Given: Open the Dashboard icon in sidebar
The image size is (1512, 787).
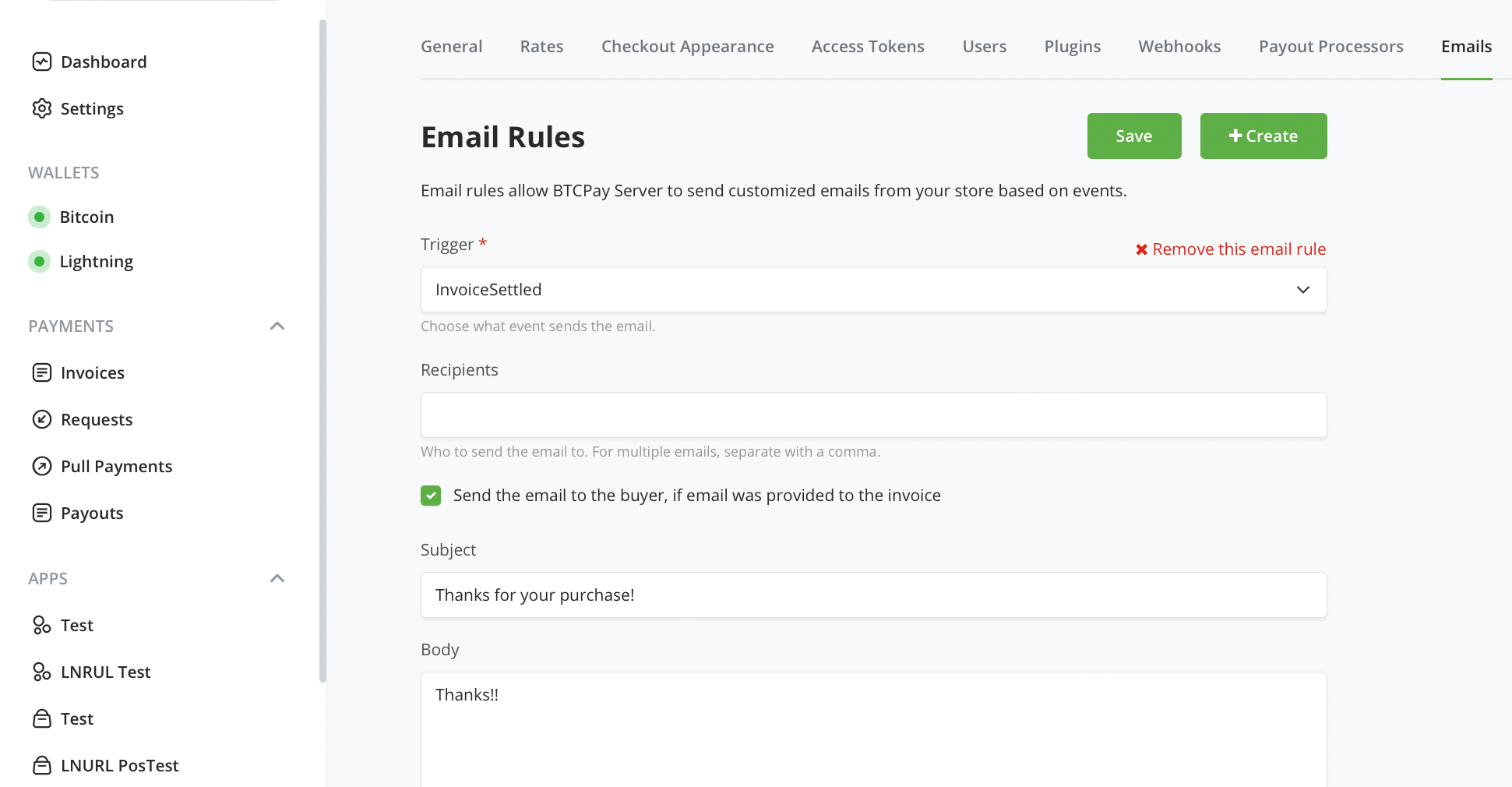Looking at the screenshot, I should click(x=42, y=62).
